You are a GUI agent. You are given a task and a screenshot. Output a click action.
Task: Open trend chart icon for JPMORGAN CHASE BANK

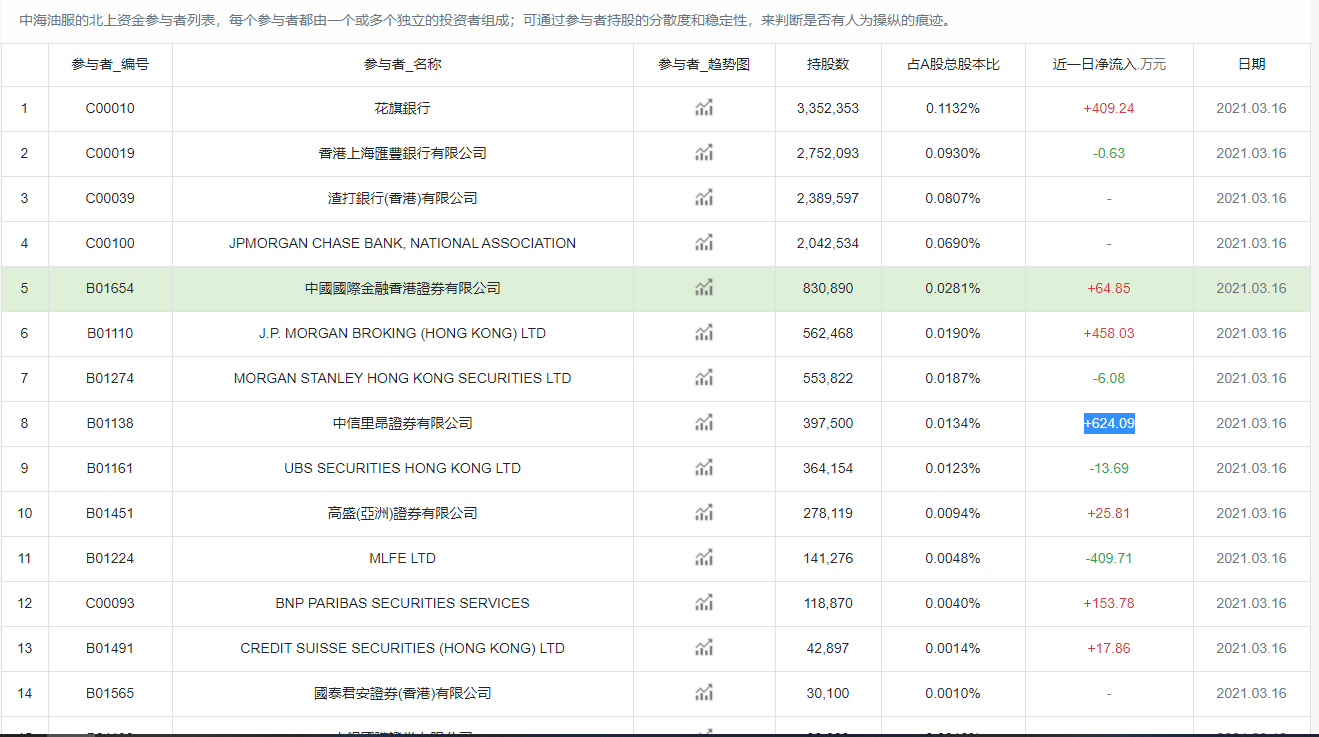coord(704,243)
